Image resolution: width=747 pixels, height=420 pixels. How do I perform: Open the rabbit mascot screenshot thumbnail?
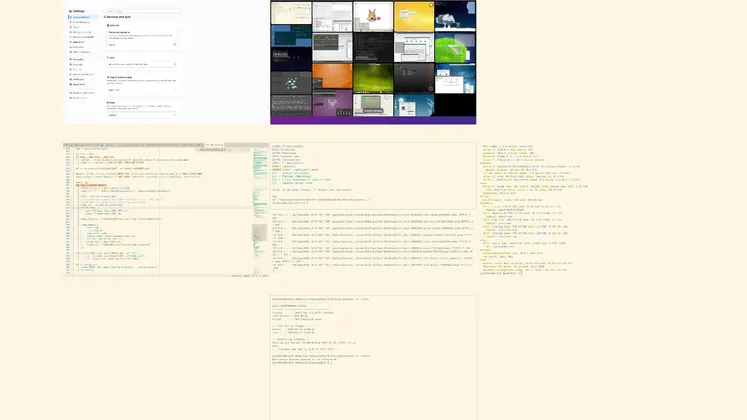click(373, 16)
